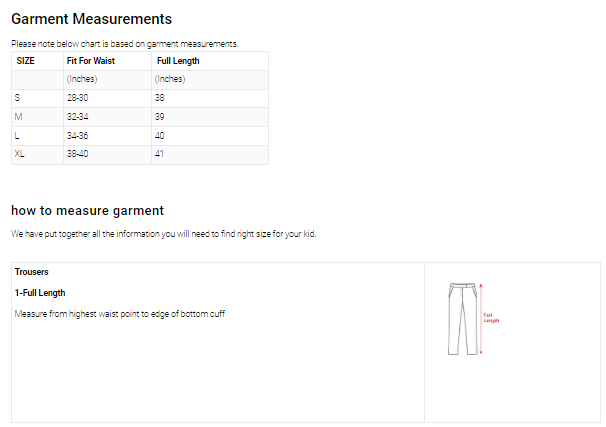This screenshot has width=606, height=427.
Task: Select the Fit For Waist column header
Action: pos(91,61)
